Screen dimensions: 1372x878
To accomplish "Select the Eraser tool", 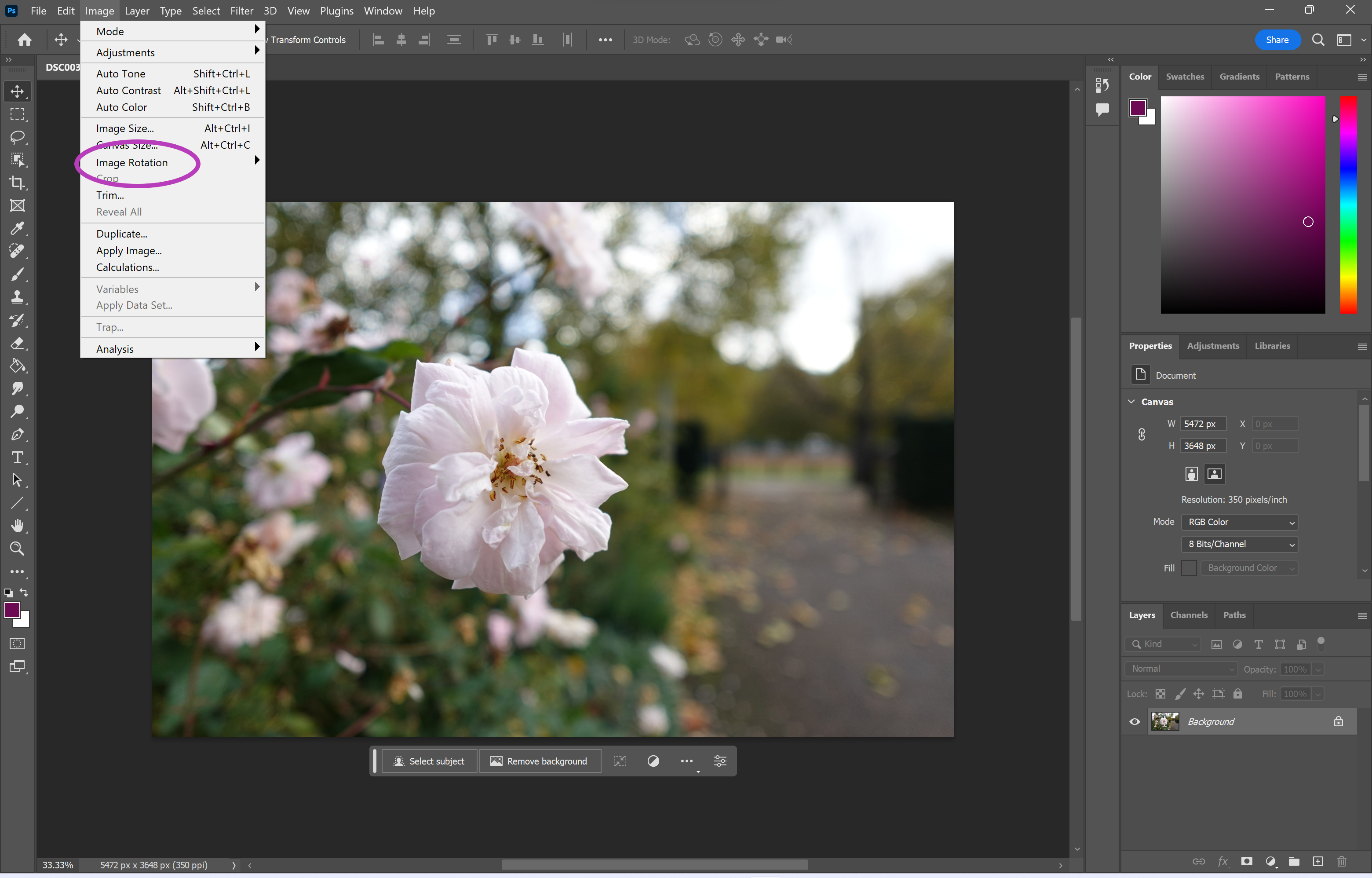I will click(x=17, y=343).
